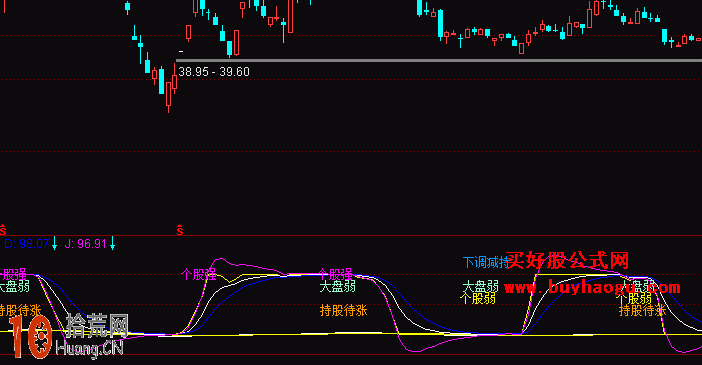This screenshot has width=702, height=365.
Task: Click the cyan down arrow beside D: 98.07
Action: [x=55, y=244]
